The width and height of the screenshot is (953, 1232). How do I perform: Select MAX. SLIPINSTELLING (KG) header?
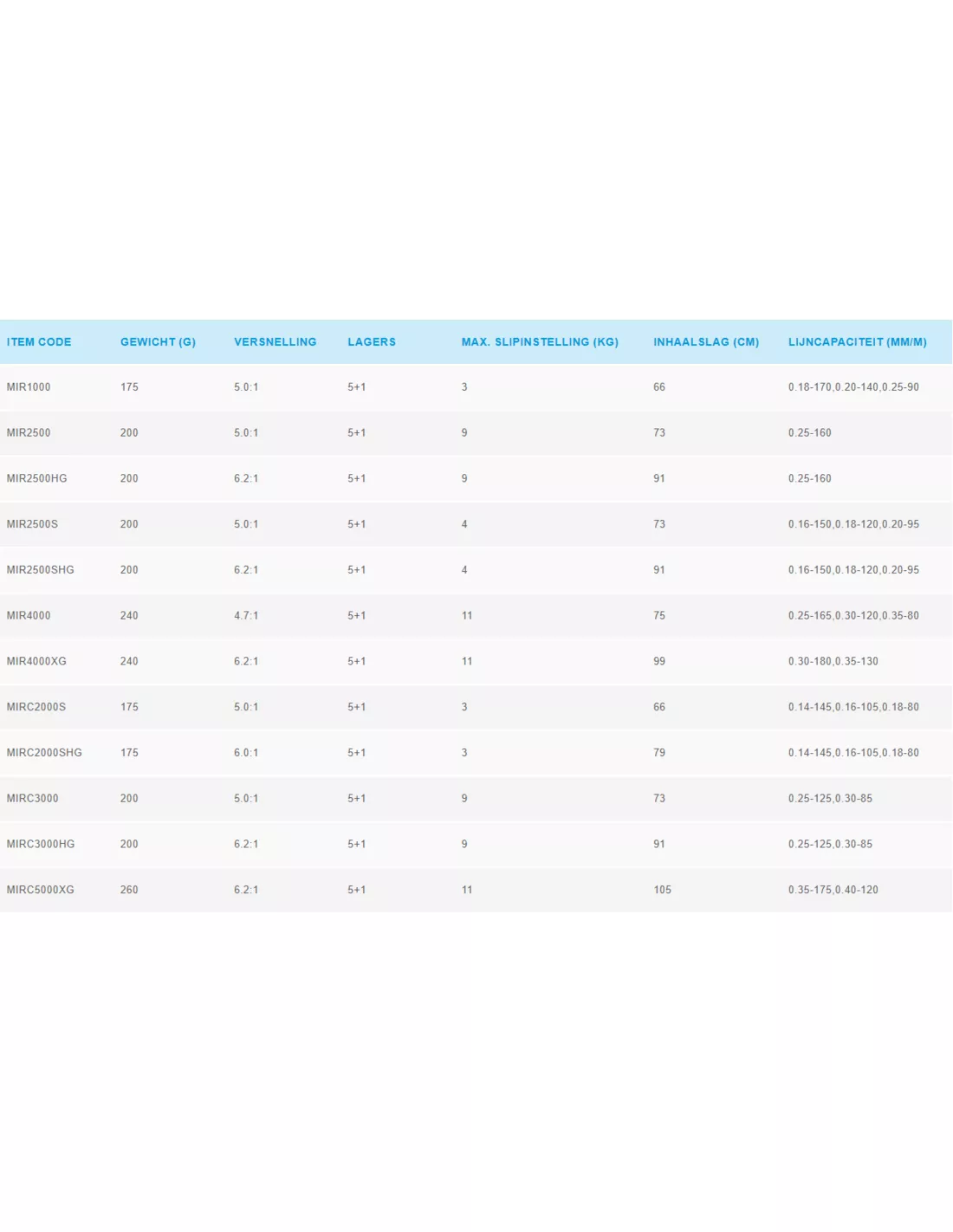pyautogui.click(x=540, y=342)
